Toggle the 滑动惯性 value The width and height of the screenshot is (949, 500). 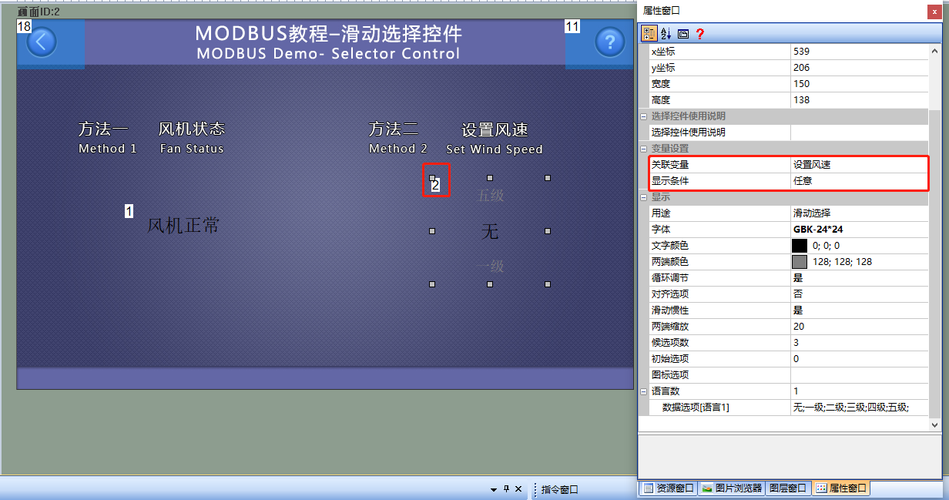pos(859,311)
